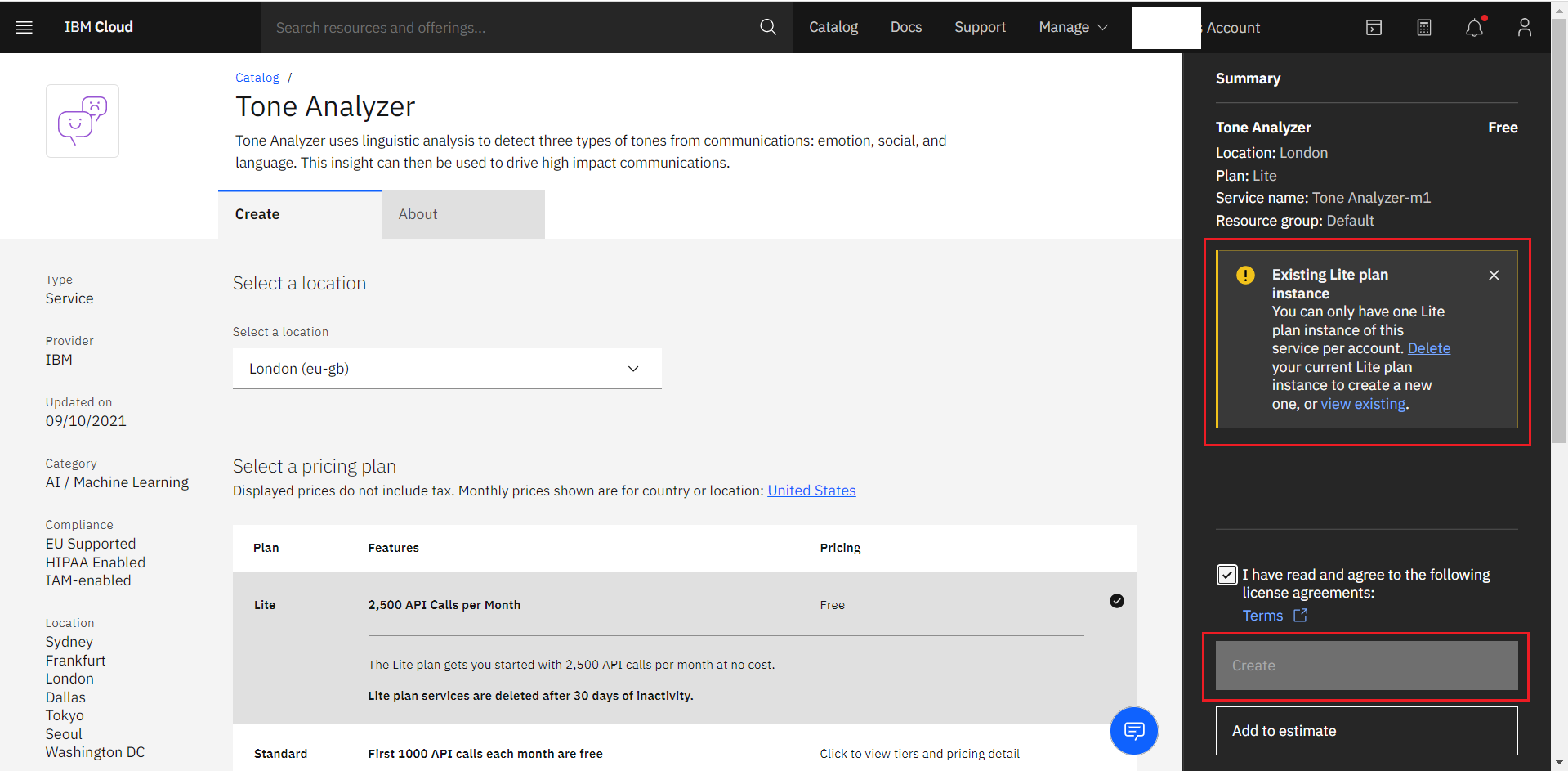The width and height of the screenshot is (1568, 771).
Task: Click Add to estimate button
Action: pos(1366,731)
